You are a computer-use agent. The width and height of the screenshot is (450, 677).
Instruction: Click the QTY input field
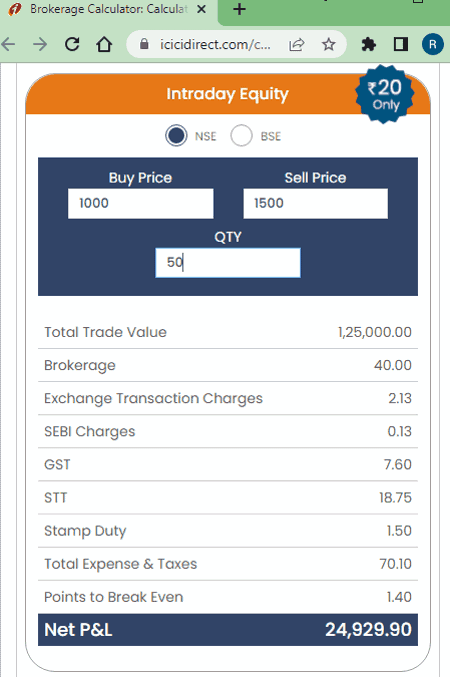click(228, 263)
